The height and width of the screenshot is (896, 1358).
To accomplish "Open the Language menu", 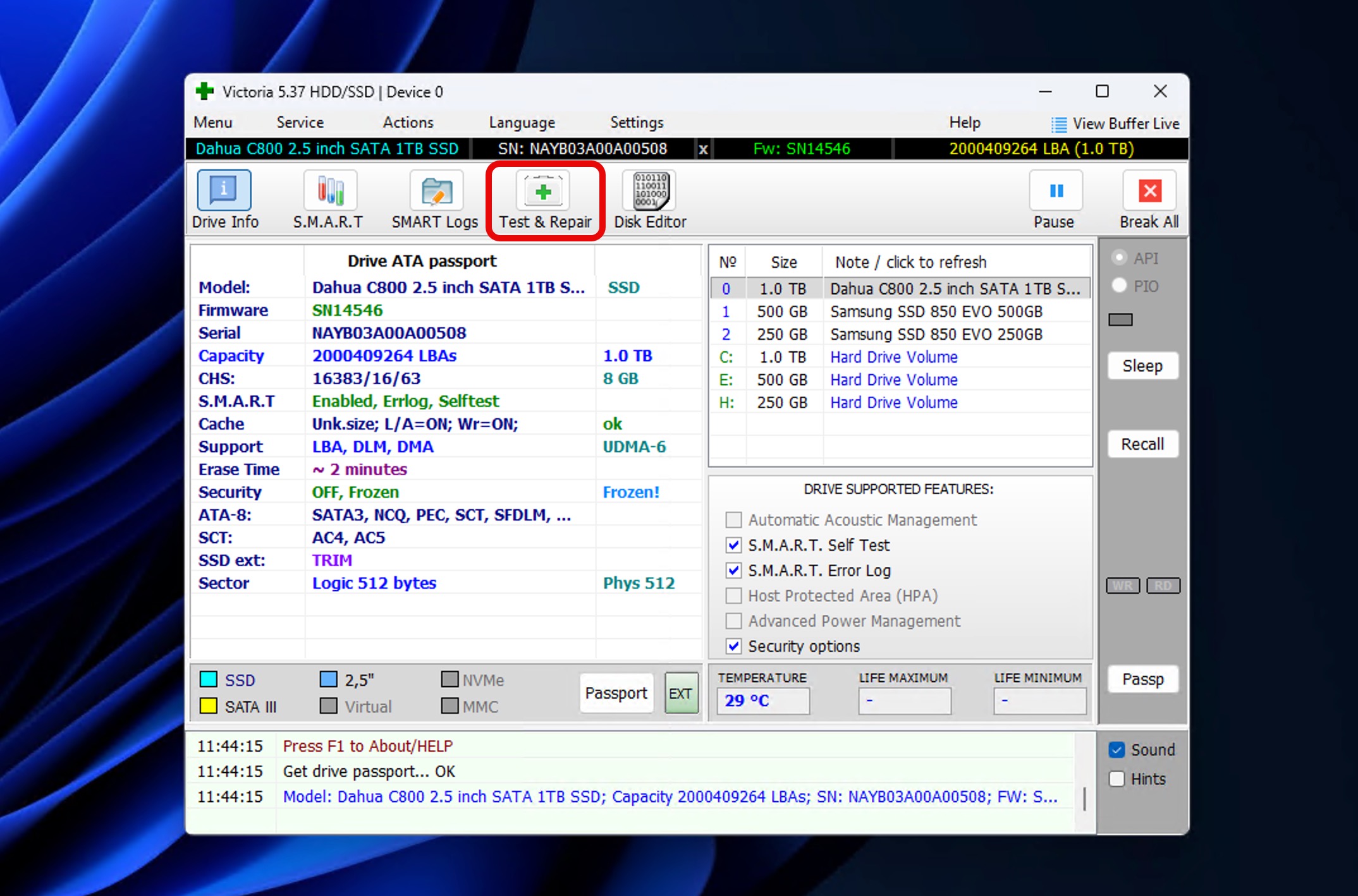I will [x=522, y=123].
